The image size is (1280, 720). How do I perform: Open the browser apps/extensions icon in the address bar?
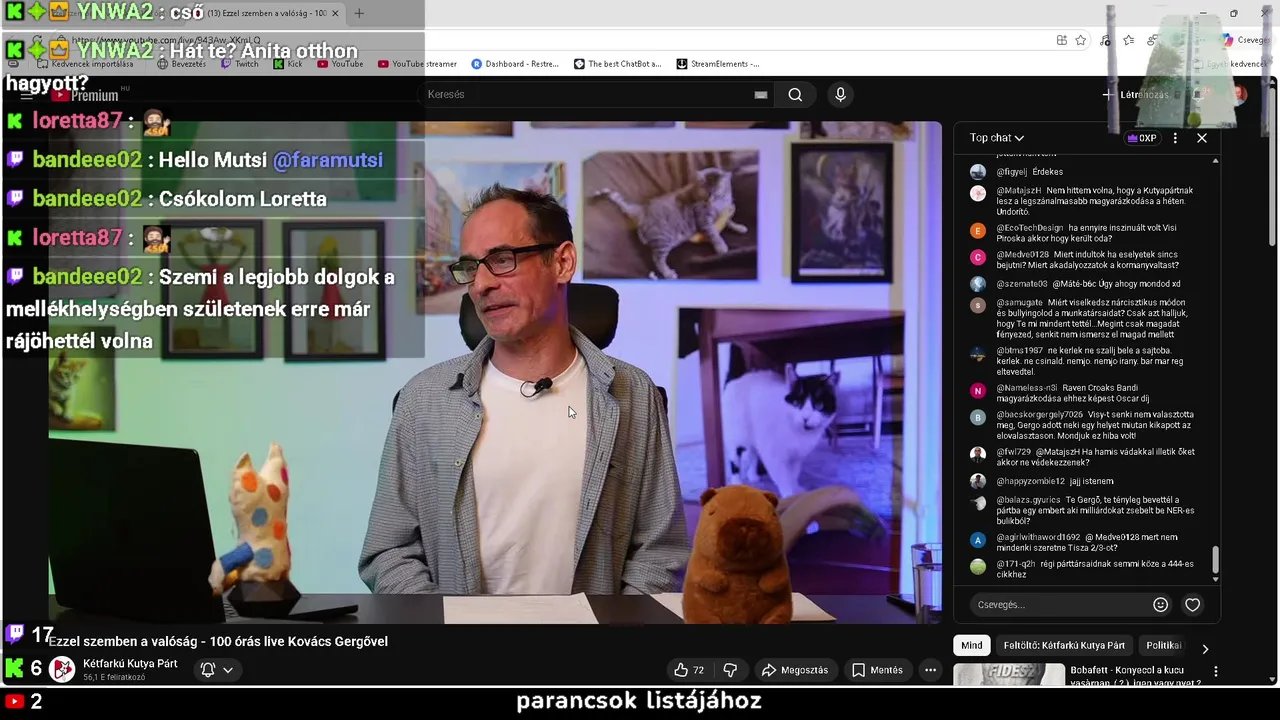pyautogui.click(x=1061, y=40)
